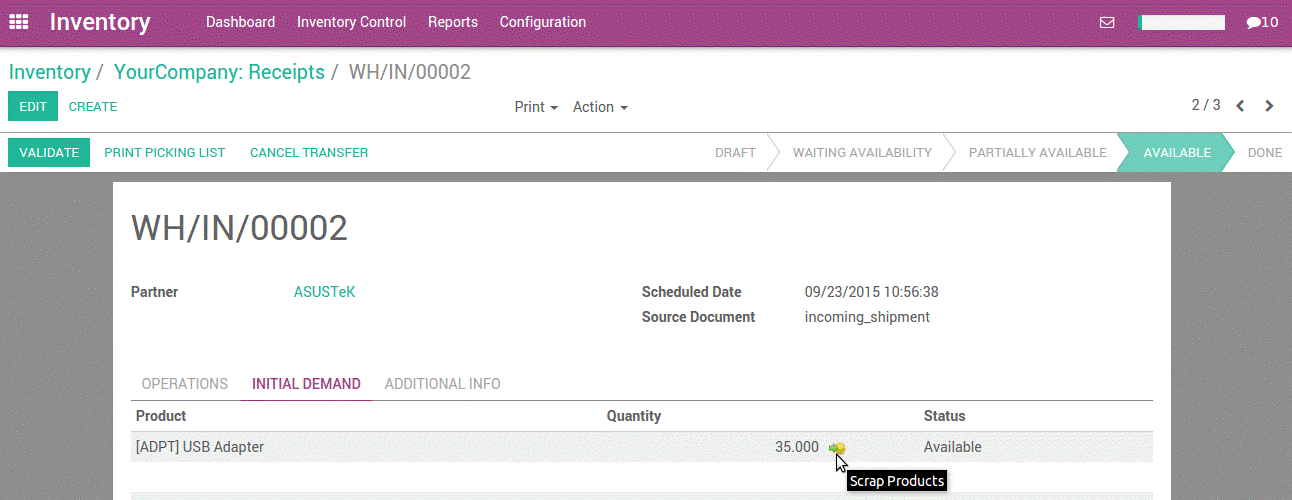Click the Inventory app title
The width and height of the screenshot is (1292, 500).
(x=100, y=22)
